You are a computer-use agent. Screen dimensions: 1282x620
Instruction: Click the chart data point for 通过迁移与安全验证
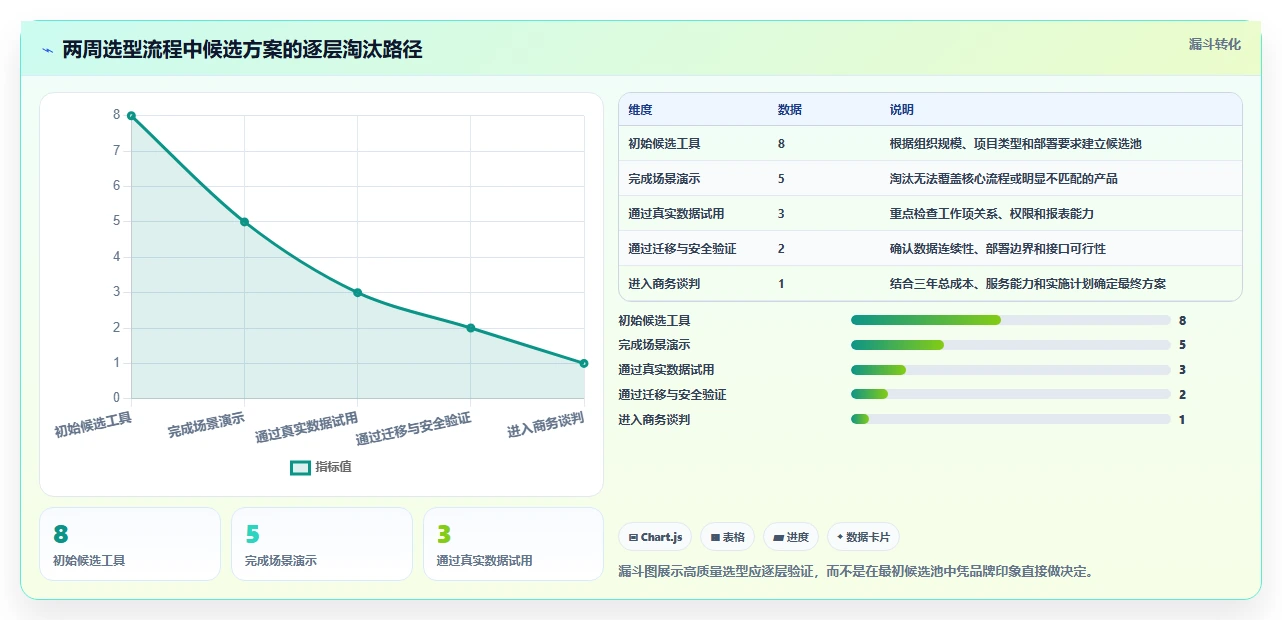471,328
